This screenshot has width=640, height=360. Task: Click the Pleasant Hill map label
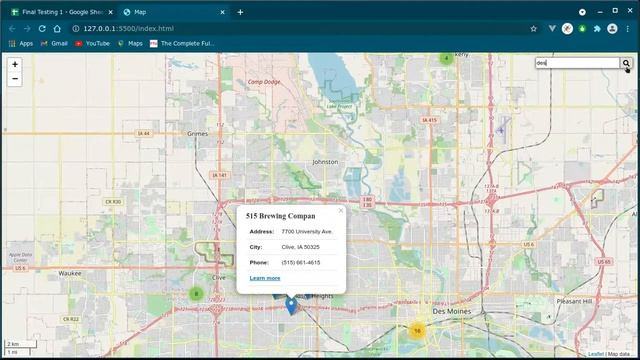574,301
